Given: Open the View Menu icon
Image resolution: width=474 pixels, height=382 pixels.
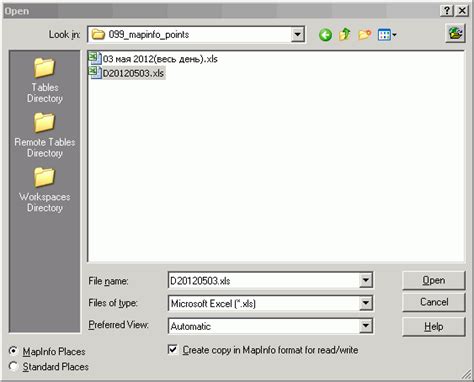Looking at the screenshot, I should click(387, 35).
